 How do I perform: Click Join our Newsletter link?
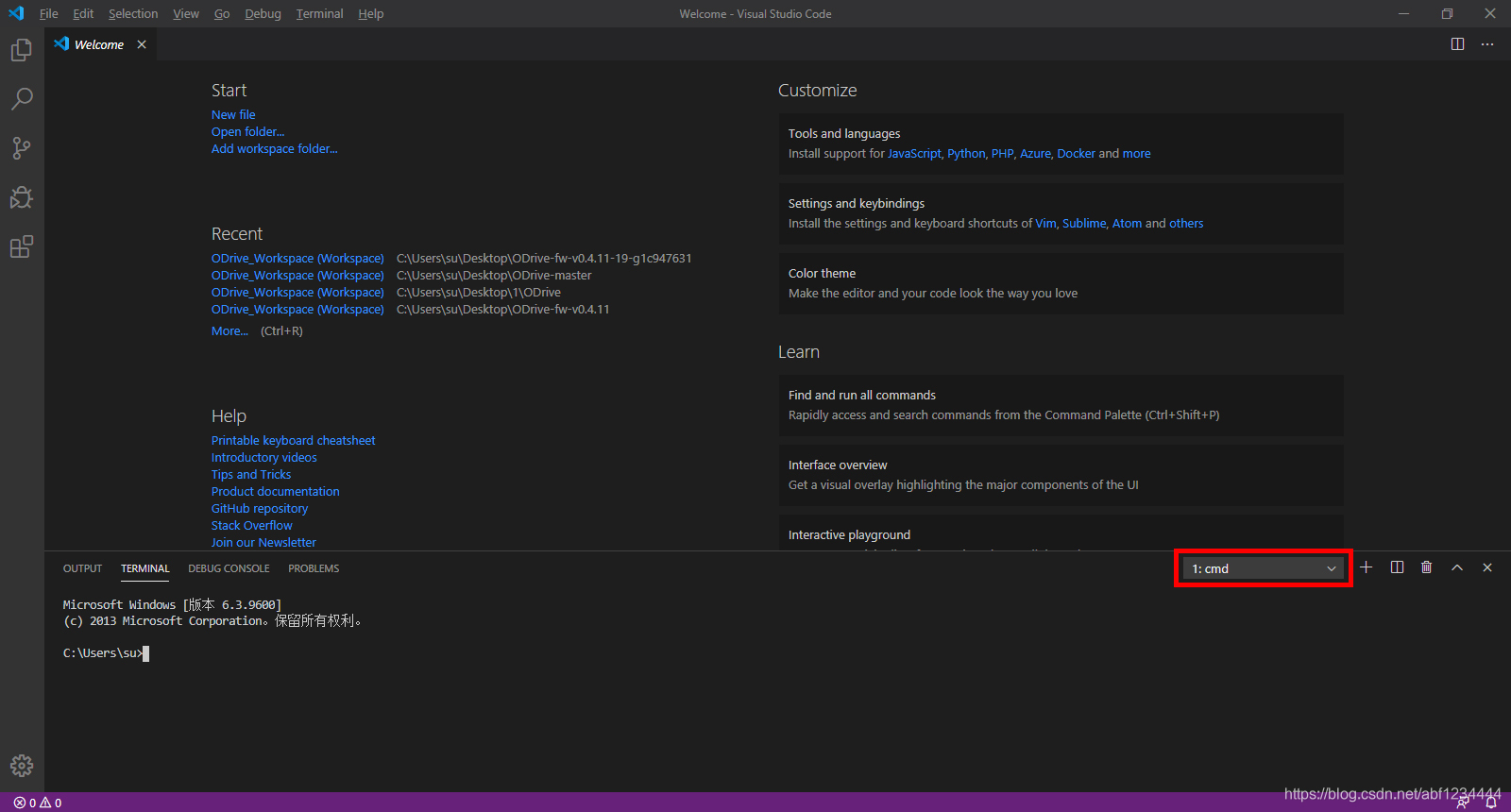click(x=263, y=542)
